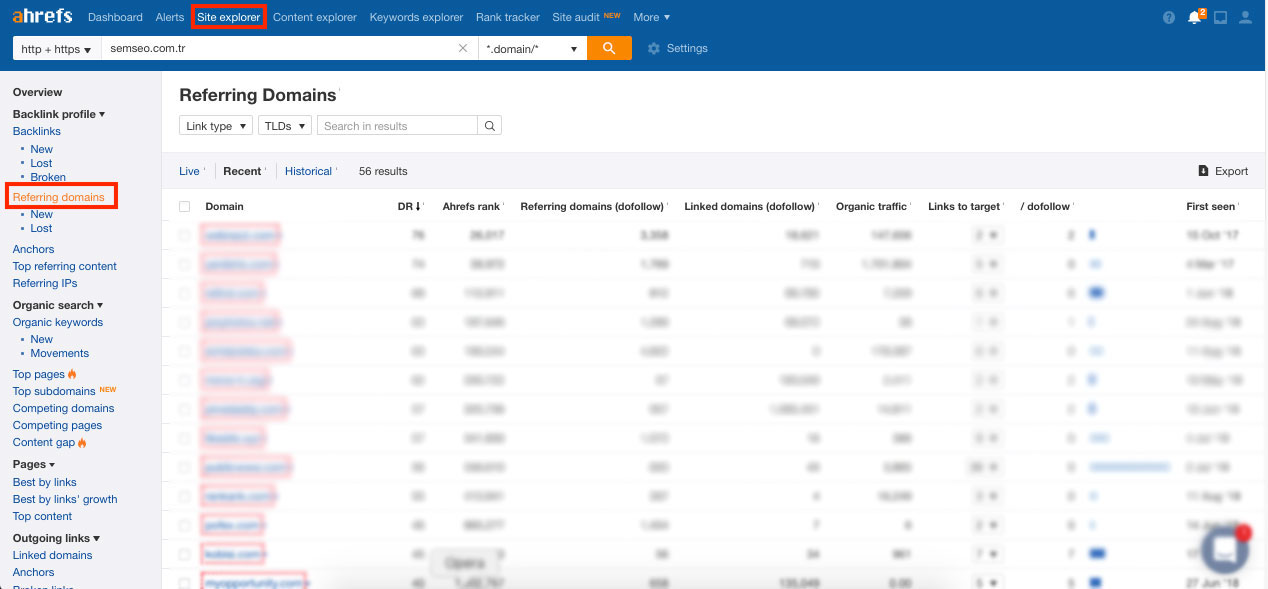1268x589 pixels.
Task: Open Organic keywords
Action: 57,322
